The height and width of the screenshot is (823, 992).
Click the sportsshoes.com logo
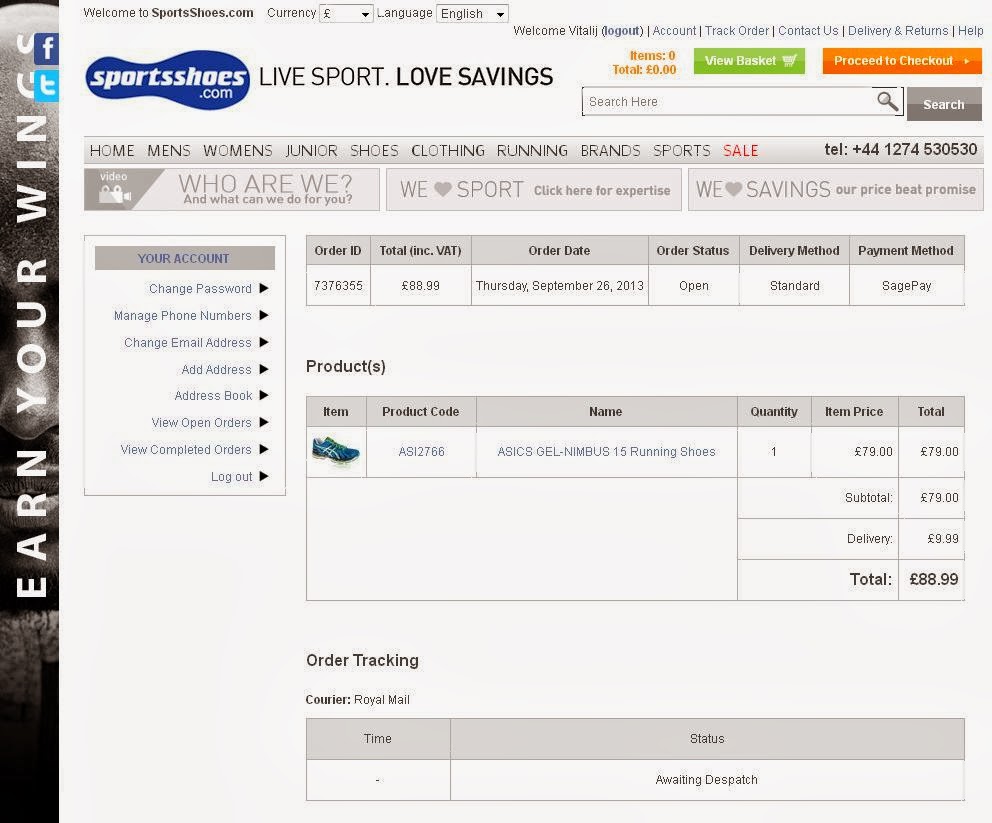point(167,80)
